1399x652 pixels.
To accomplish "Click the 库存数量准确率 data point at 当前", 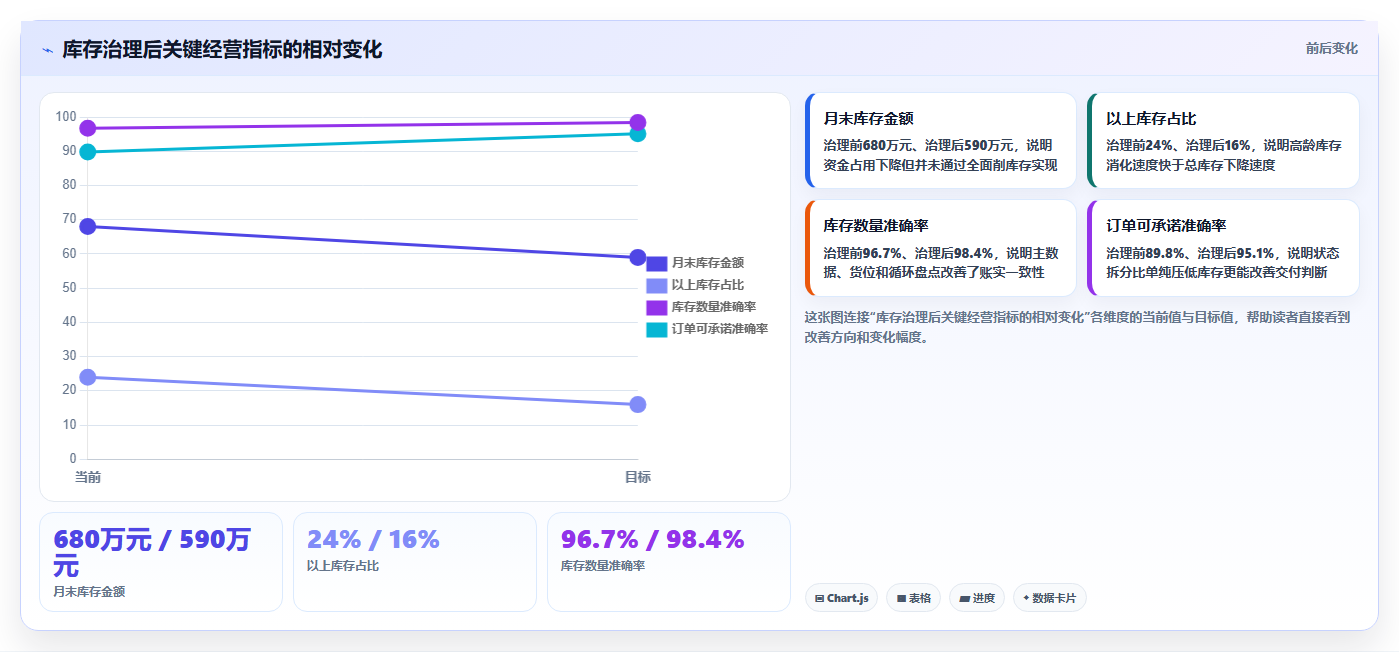I will click(x=88, y=128).
